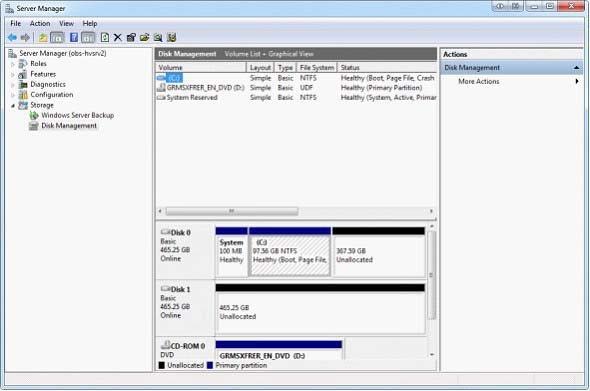
Task: Click More Actions in Actions pane
Action: 479,81
